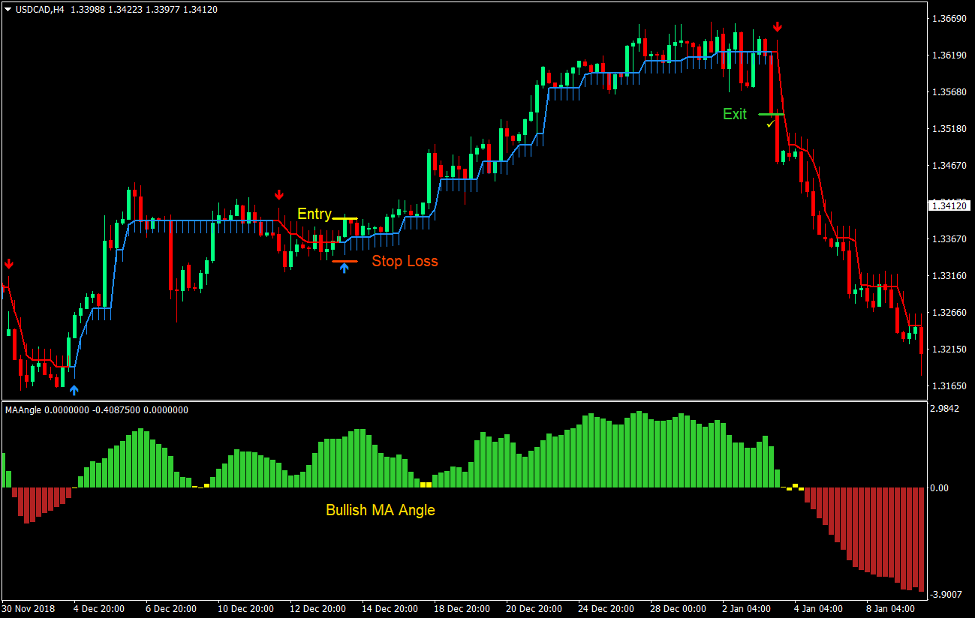The width and height of the screenshot is (977, 618).
Task: Click the red down arrow near the Entry label
Action: [279, 193]
